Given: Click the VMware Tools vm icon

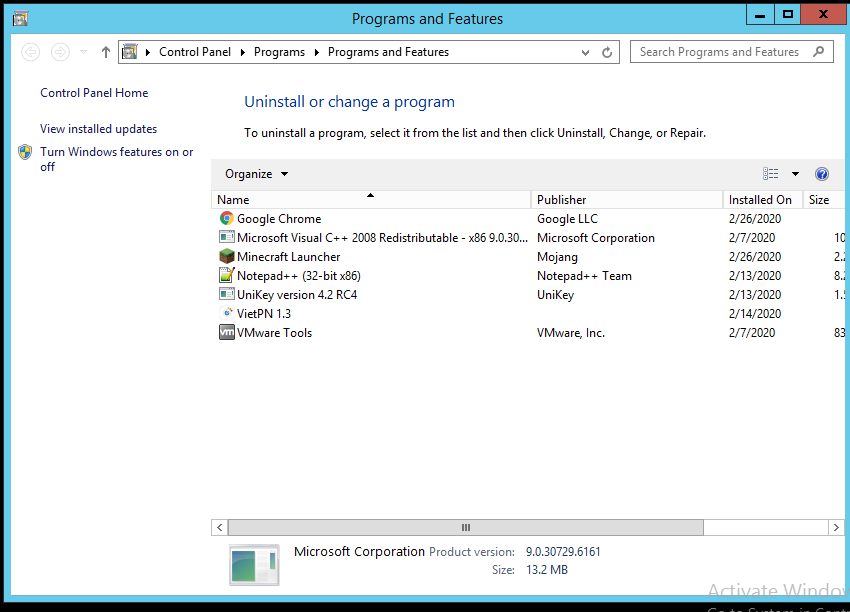Looking at the screenshot, I should [227, 332].
